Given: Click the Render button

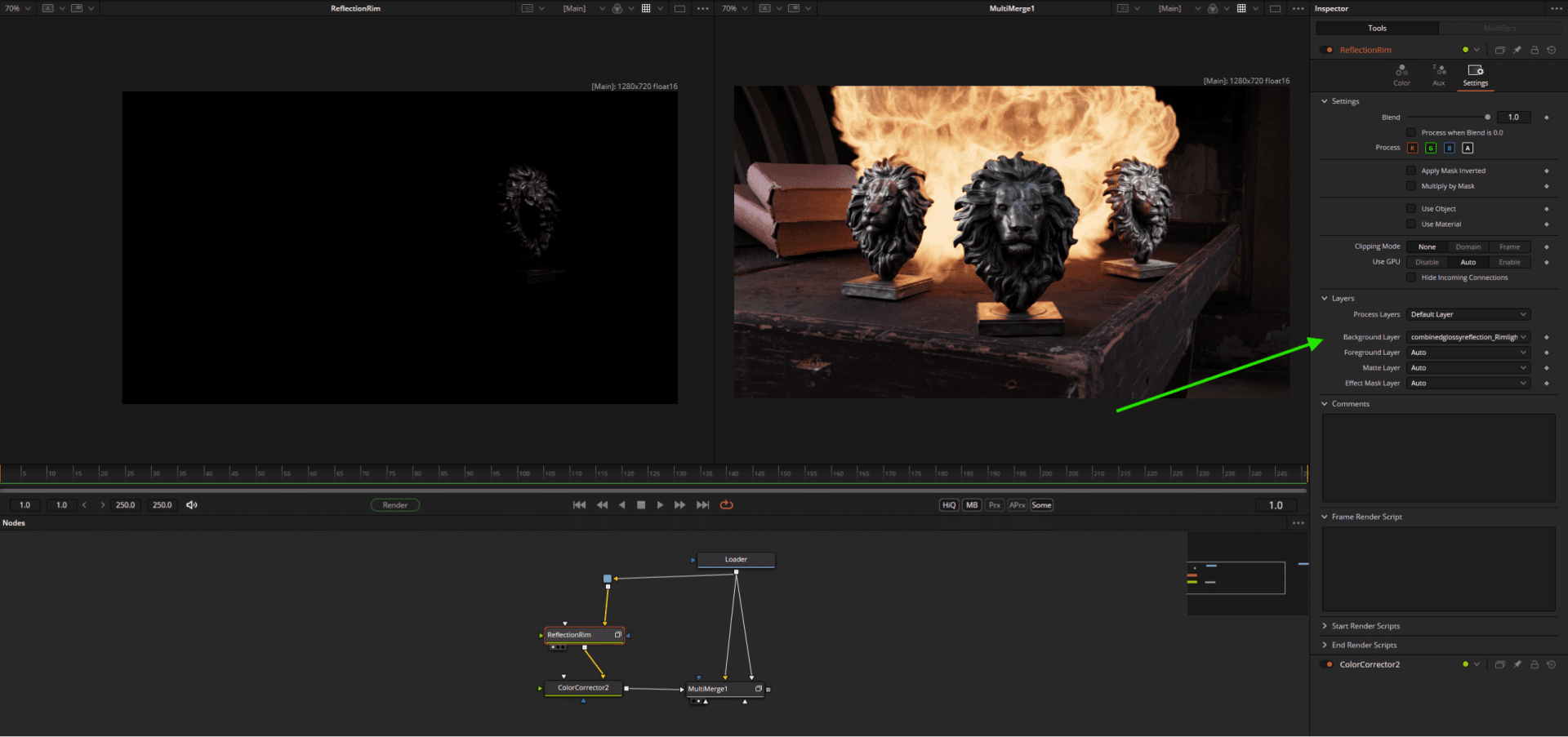Looking at the screenshot, I should [x=394, y=504].
